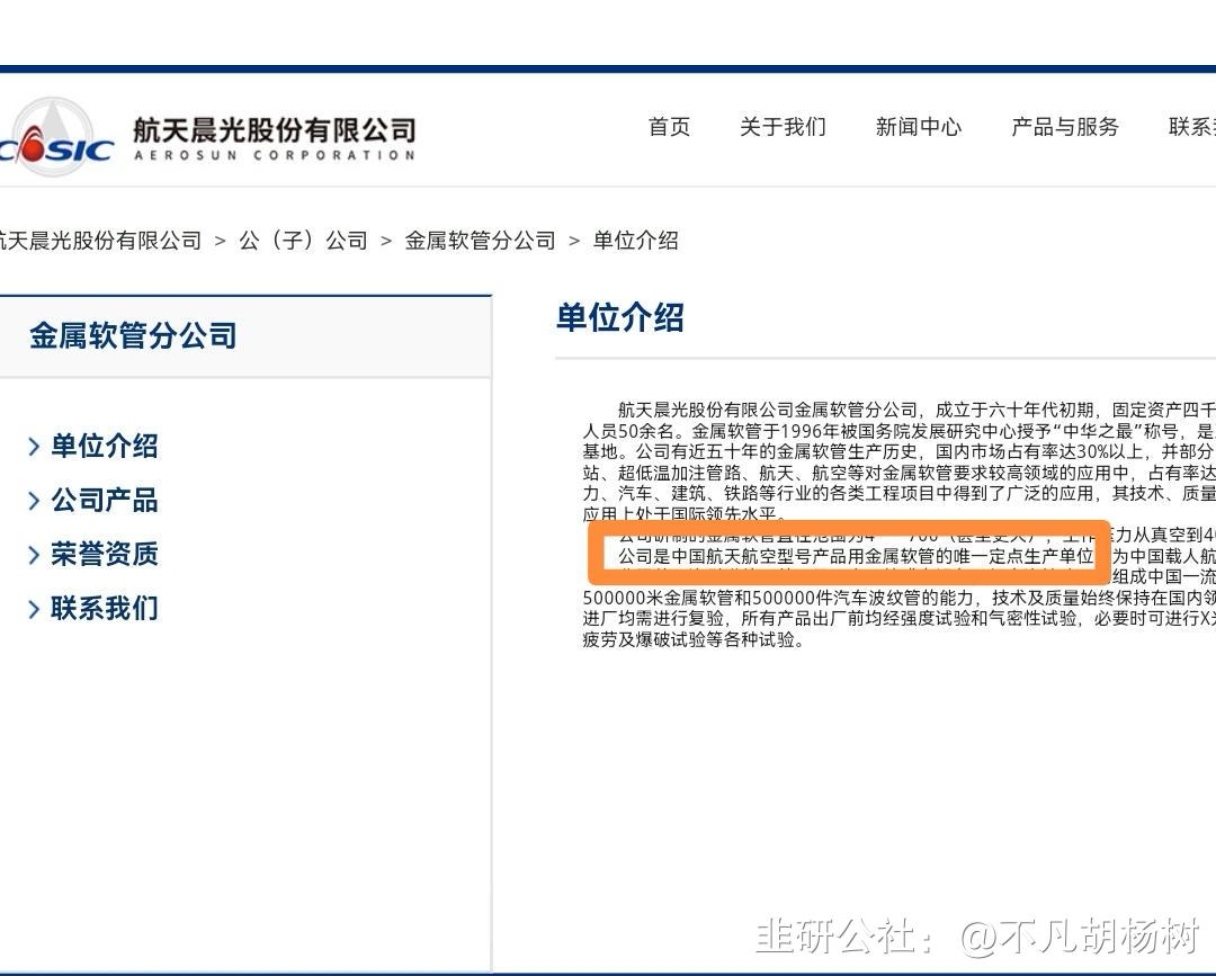Click the 航天晨光股份有限公司 breadcrumb link

click(100, 241)
